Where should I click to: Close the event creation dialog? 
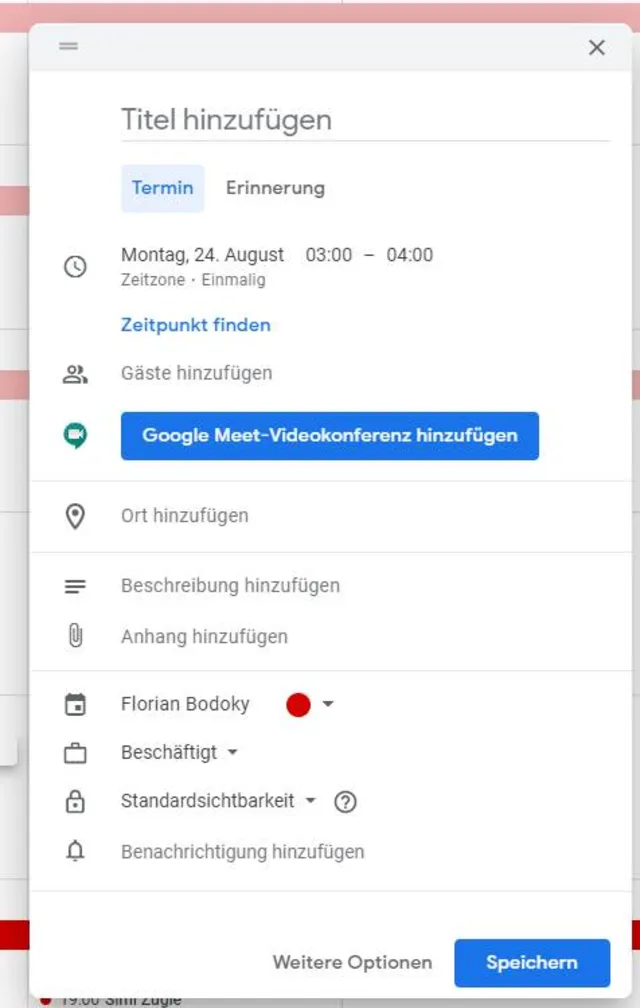pos(597,47)
